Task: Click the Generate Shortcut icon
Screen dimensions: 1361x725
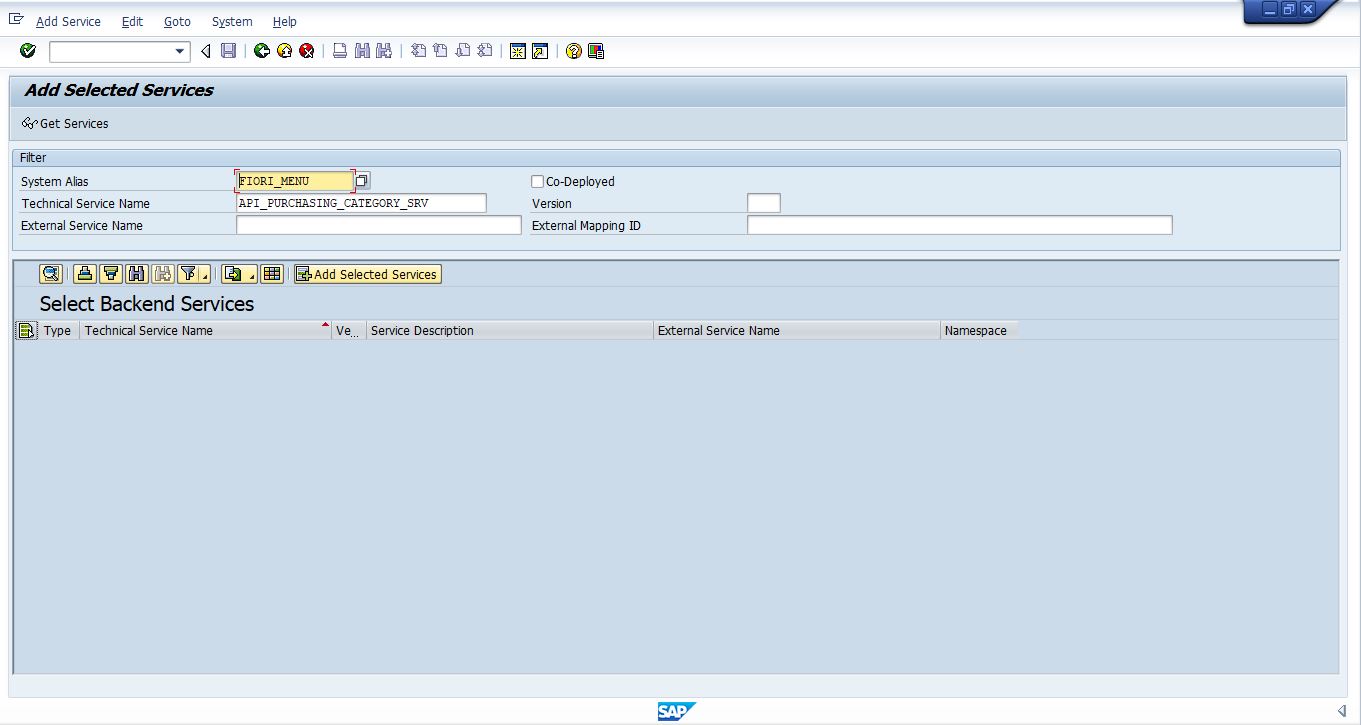Action: click(x=540, y=51)
